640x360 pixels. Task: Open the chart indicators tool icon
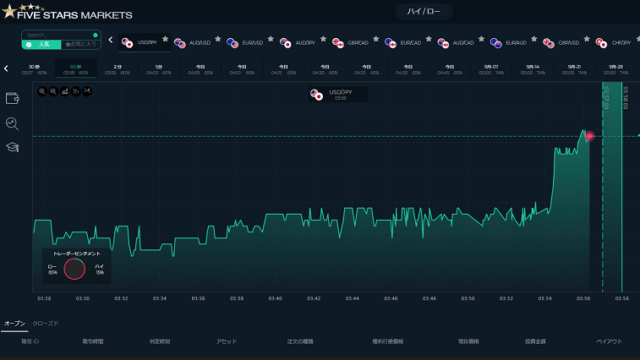click(x=87, y=91)
